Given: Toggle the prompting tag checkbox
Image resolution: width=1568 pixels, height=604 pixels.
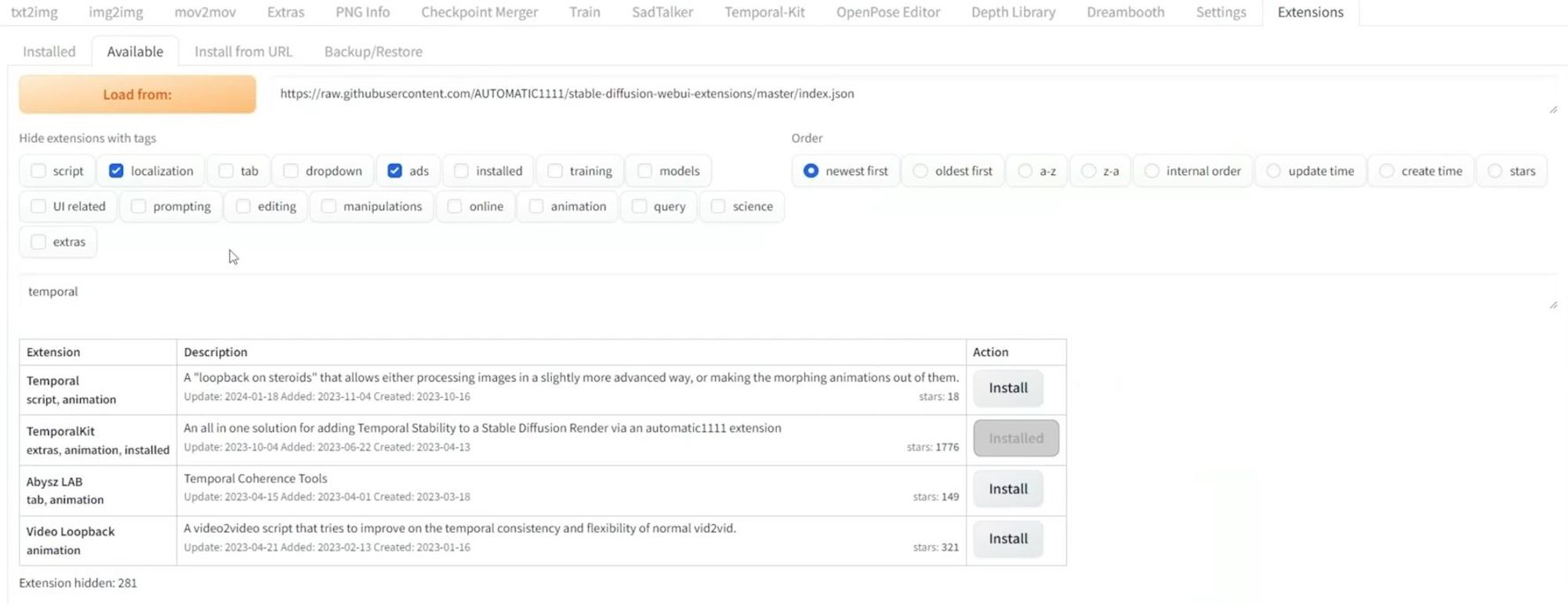Looking at the screenshot, I should 139,206.
